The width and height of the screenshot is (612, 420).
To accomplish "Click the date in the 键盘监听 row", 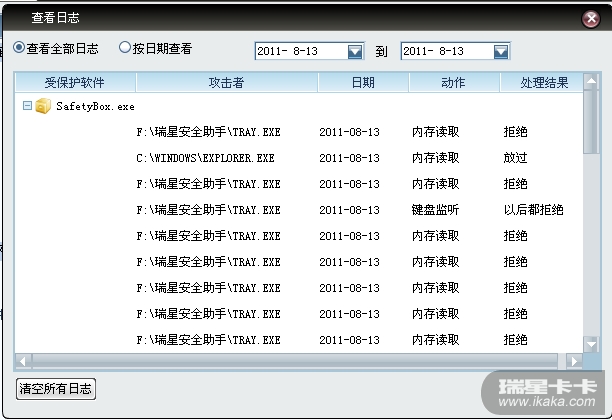I will (349, 210).
